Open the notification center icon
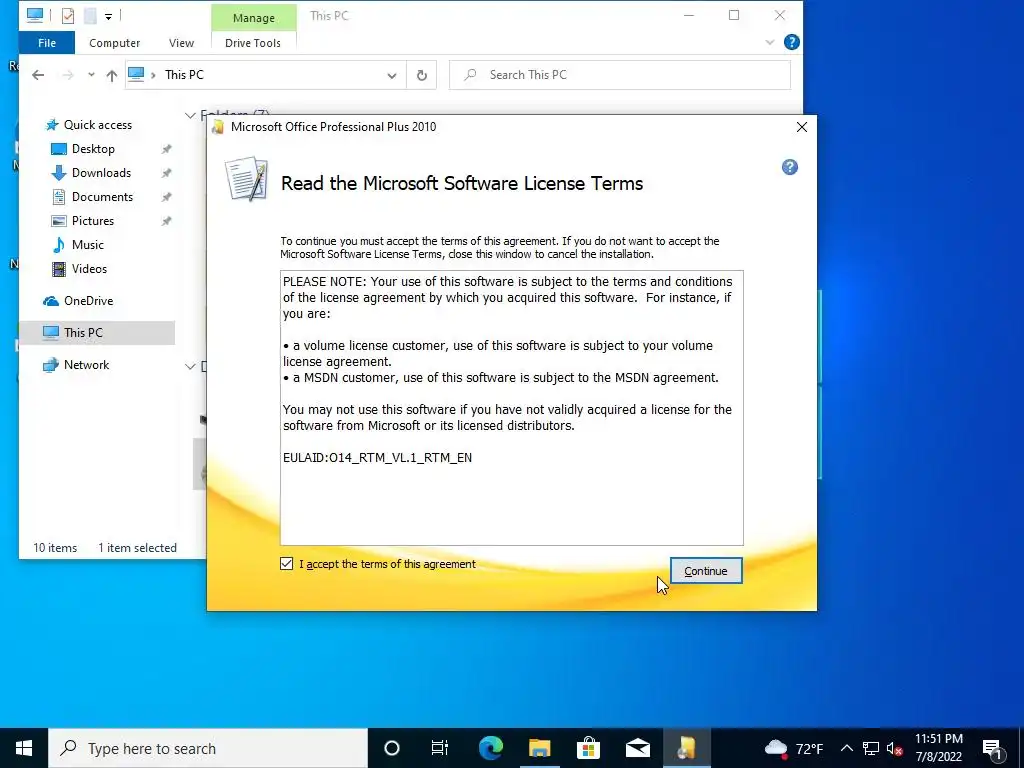1024x768 pixels. pos(991,748)
